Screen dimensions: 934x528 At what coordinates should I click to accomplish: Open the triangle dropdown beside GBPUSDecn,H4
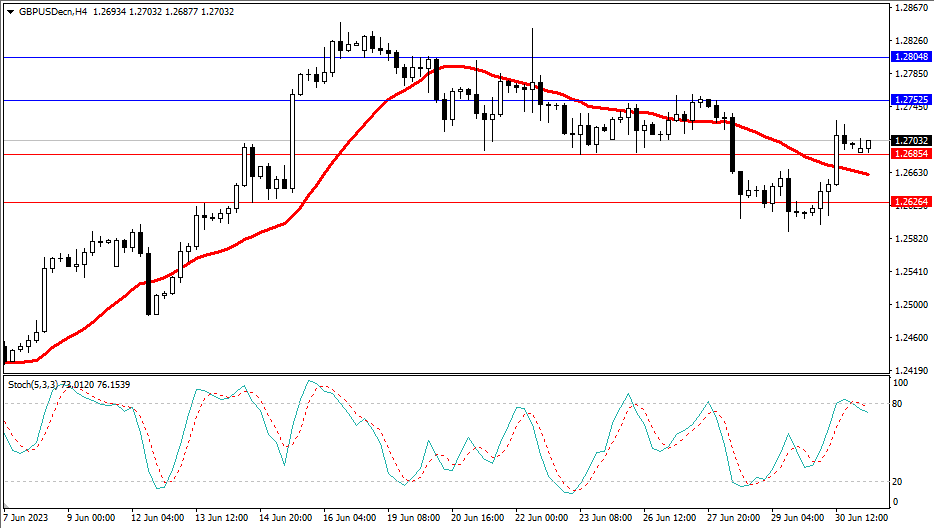(10, 11)
